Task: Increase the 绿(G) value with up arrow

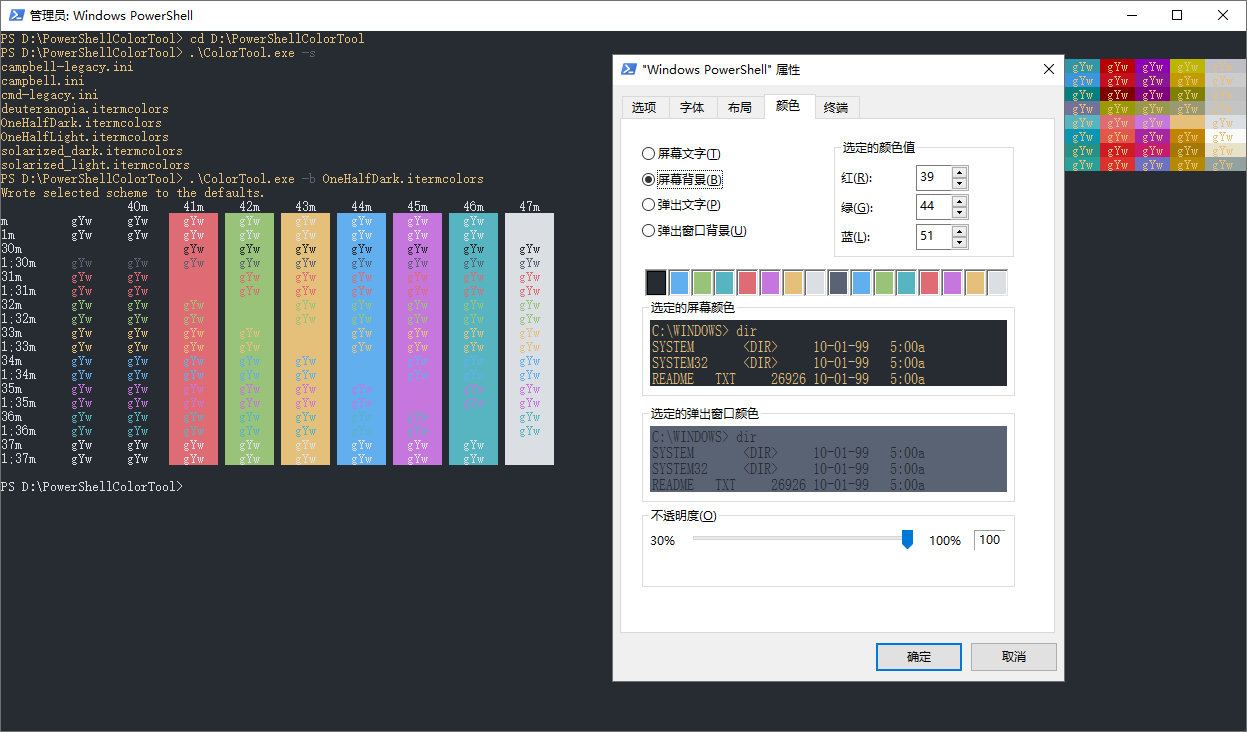Action: (960, 201)
